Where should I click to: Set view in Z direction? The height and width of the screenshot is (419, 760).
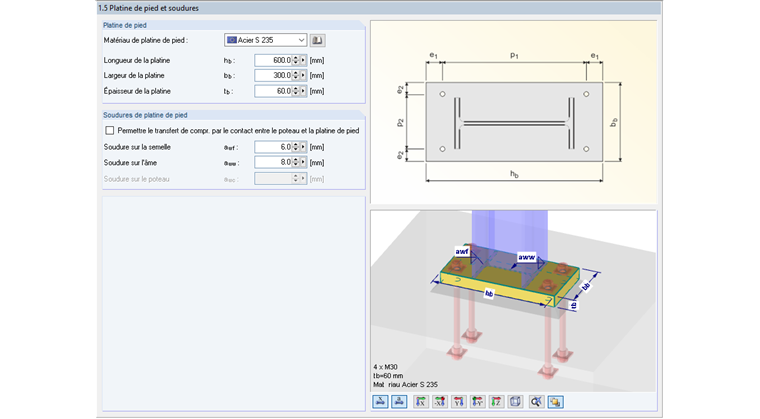[x=496, y=402]
